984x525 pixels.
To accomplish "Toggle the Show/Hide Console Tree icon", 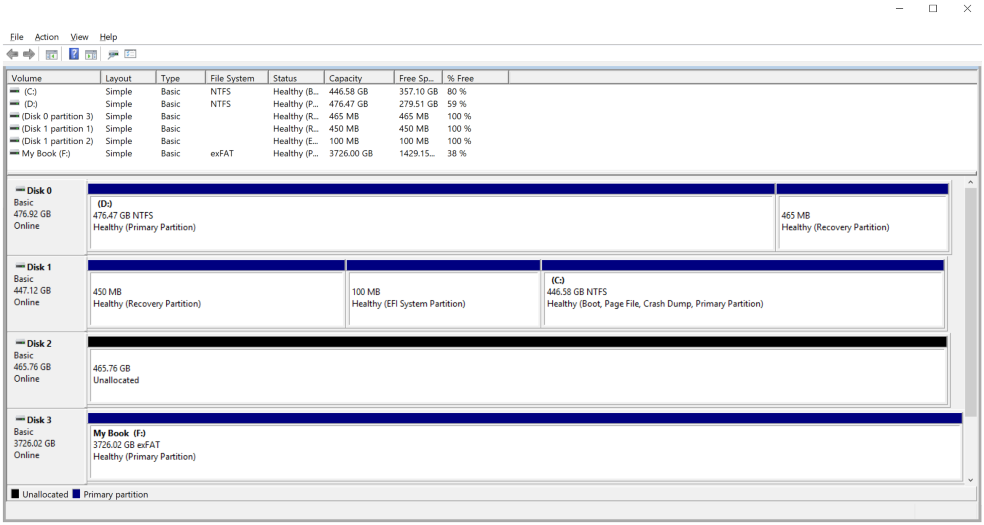I will pyautogui.click(x=52, y=53).
